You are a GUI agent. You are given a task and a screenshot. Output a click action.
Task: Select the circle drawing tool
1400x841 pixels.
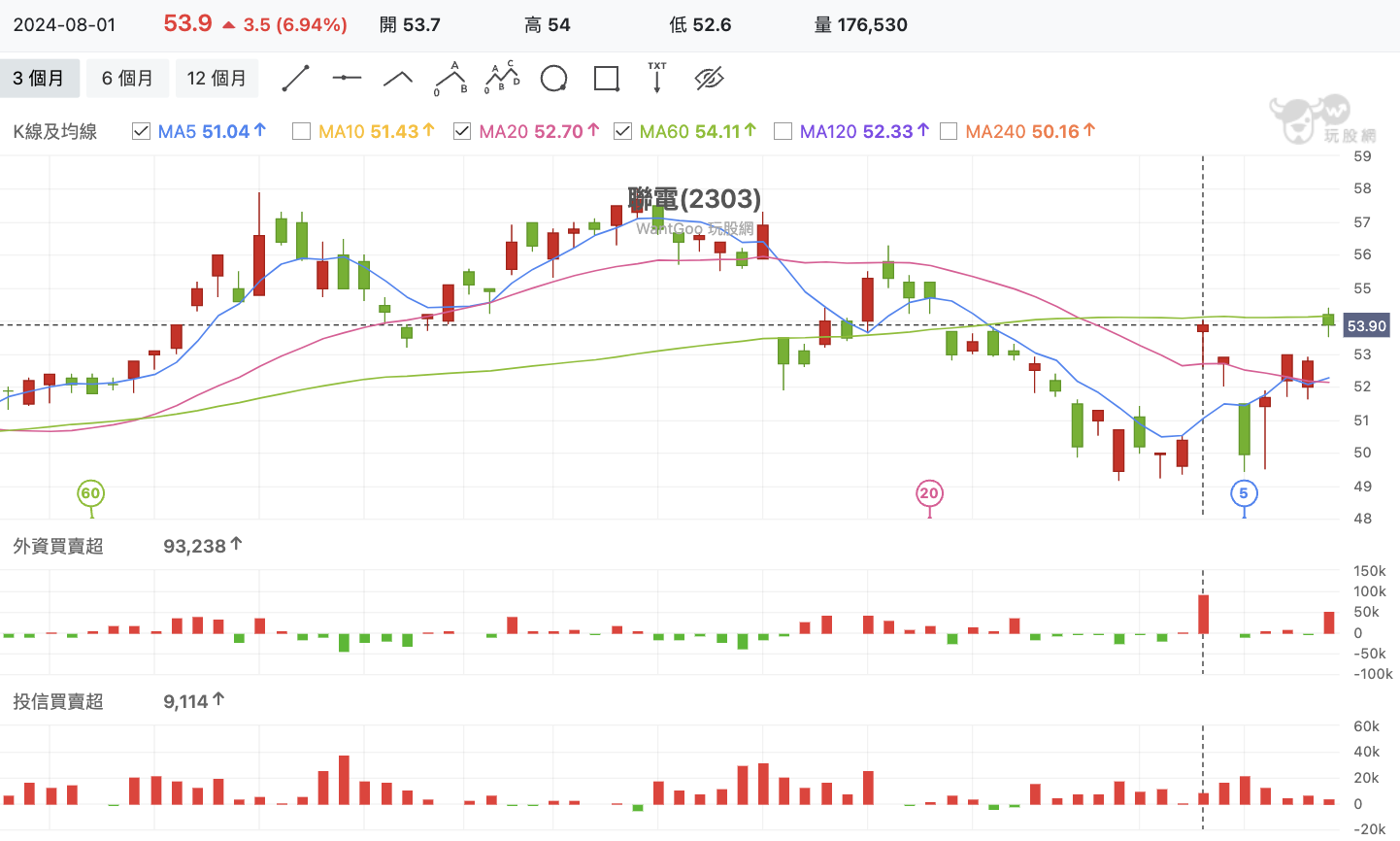pos(553,79)
